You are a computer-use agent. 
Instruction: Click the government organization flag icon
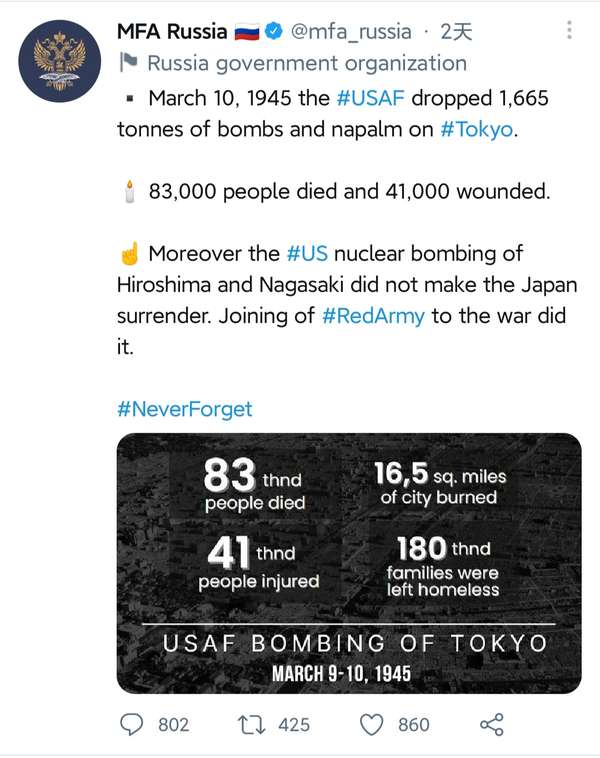pyautogui.click(x=129, y=63)
